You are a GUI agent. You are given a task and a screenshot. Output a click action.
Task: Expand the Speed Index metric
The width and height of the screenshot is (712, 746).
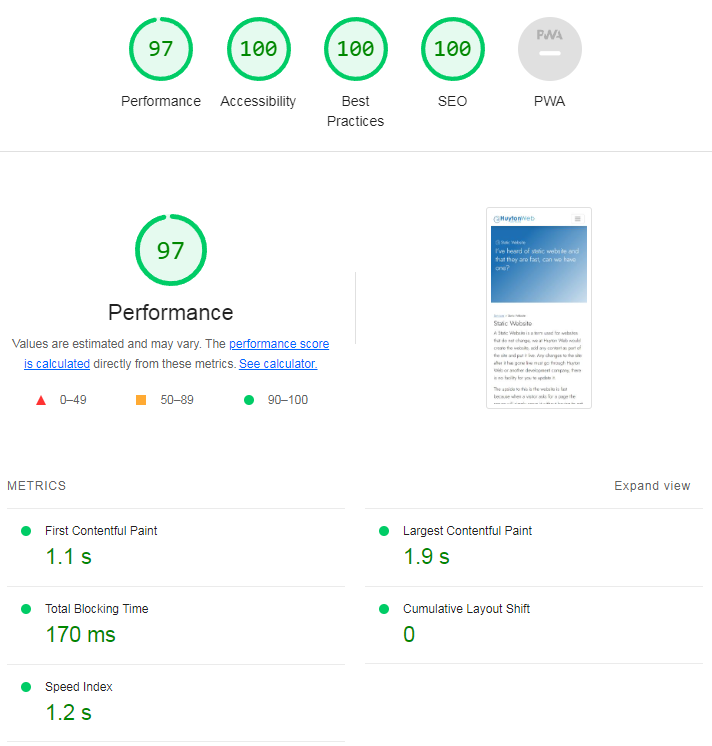(x=176, y=703)
